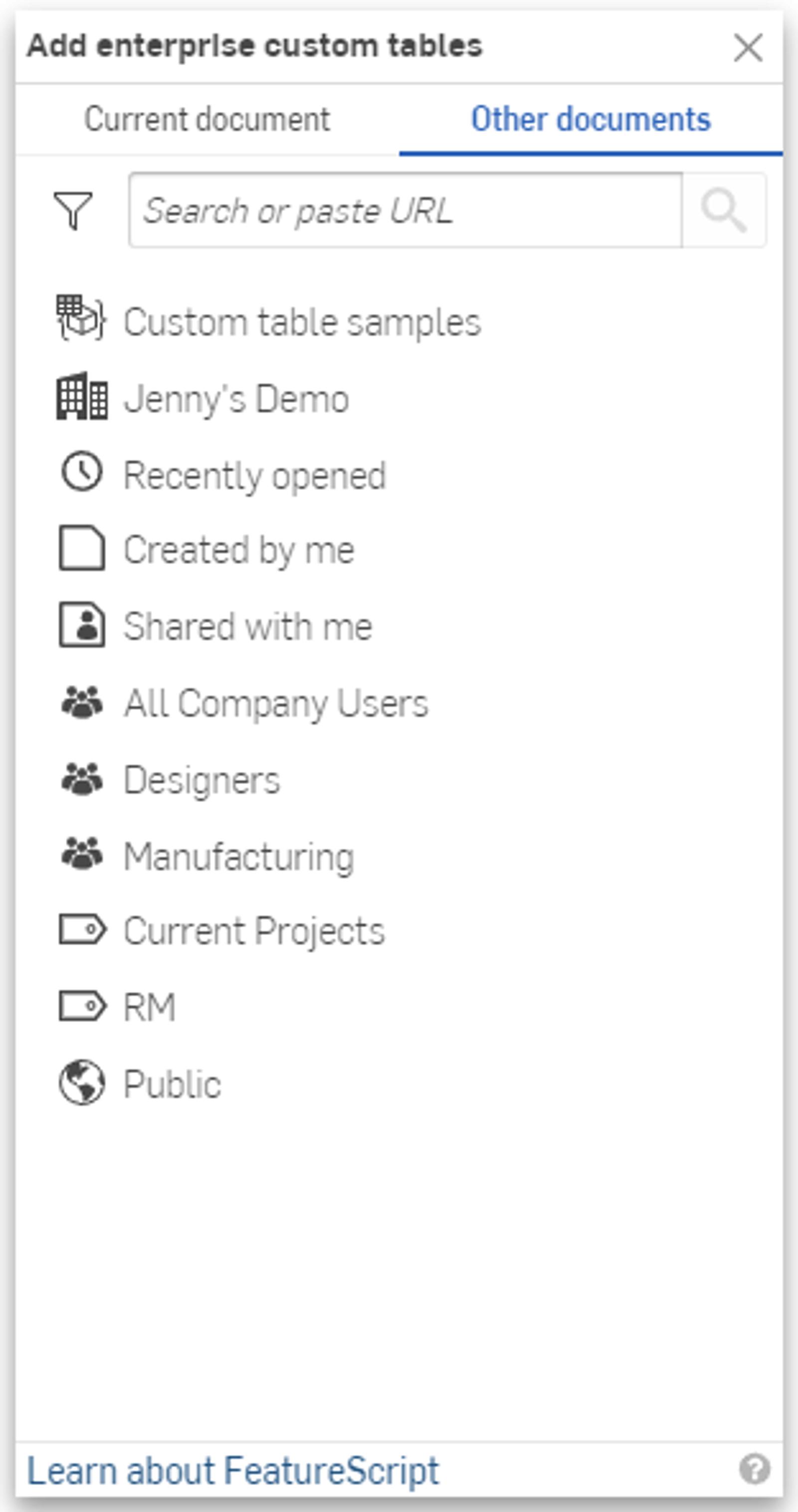Select the Other documents tab
Image resolution: width=798 pixels, height=1512 pixels.
coord(591,119)
